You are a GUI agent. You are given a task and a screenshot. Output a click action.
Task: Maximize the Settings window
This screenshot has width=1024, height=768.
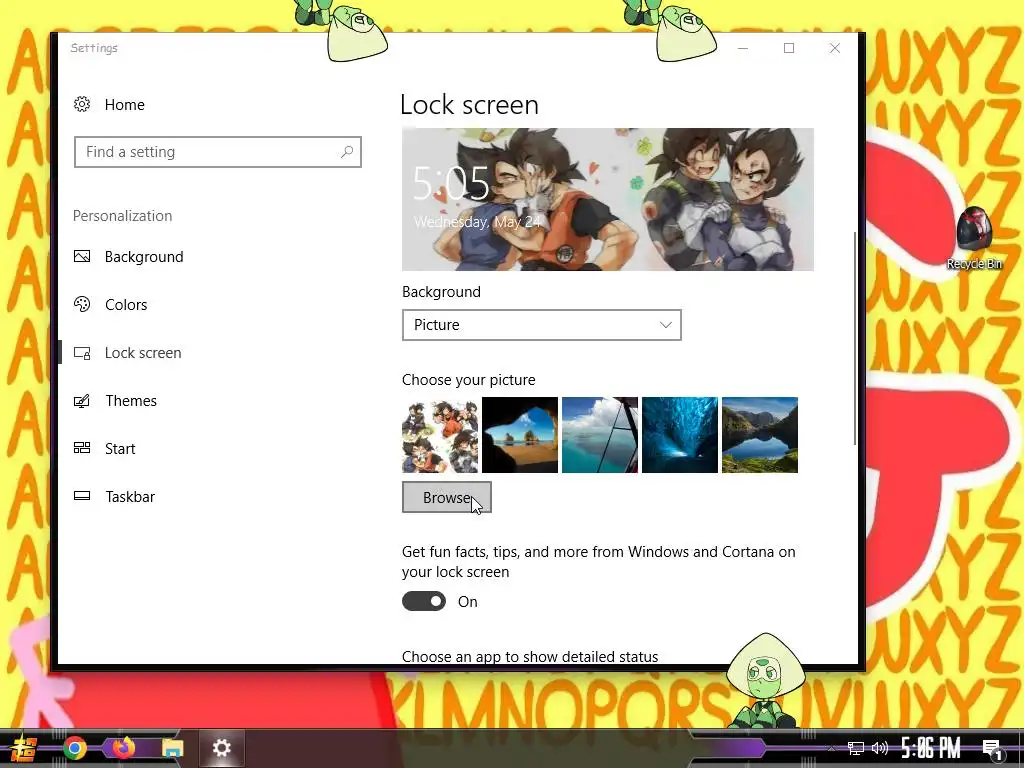click(789, 48)
